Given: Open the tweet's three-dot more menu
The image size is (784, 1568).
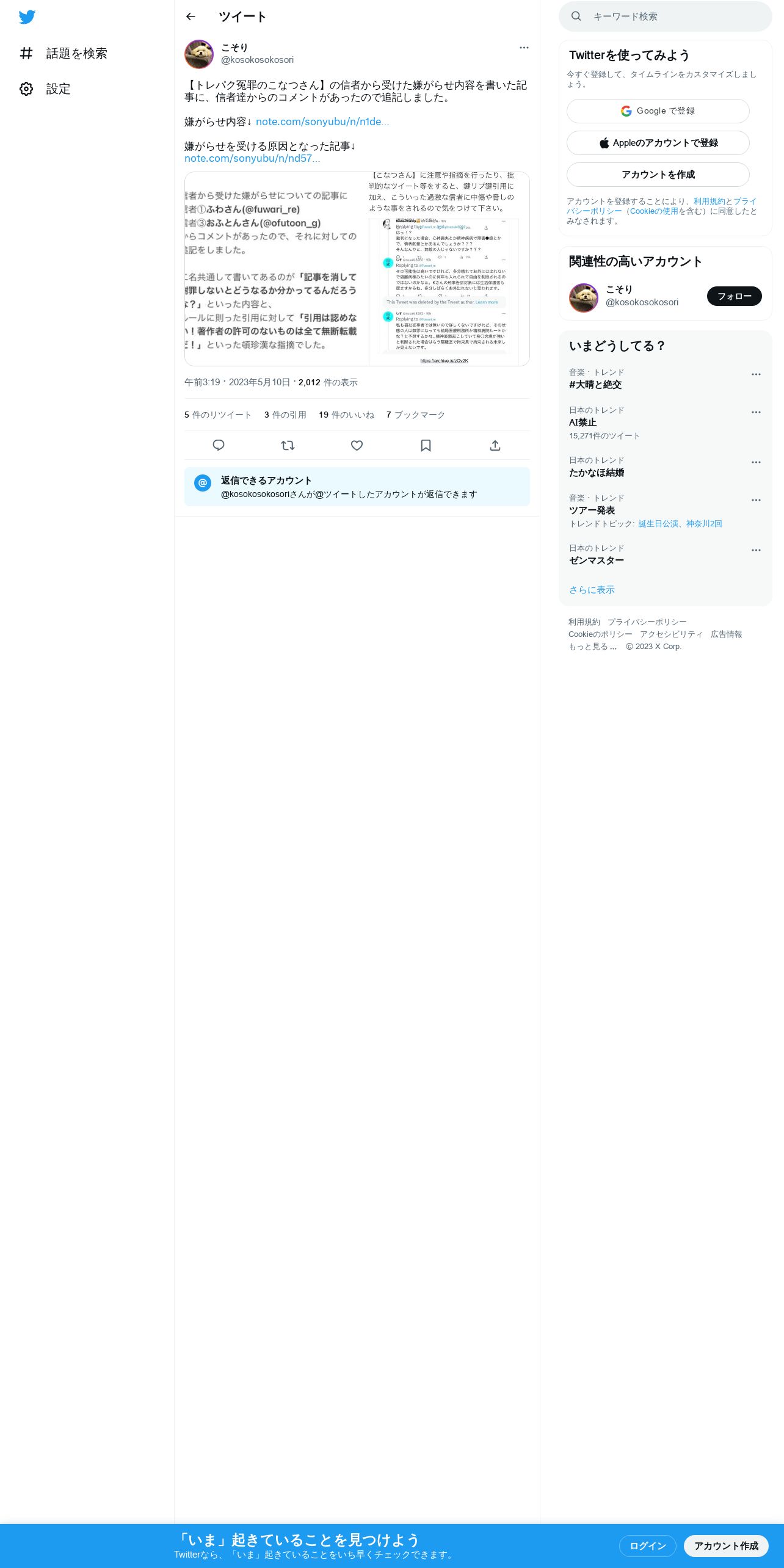Looking at the screenshot, I should pos(524,48).
